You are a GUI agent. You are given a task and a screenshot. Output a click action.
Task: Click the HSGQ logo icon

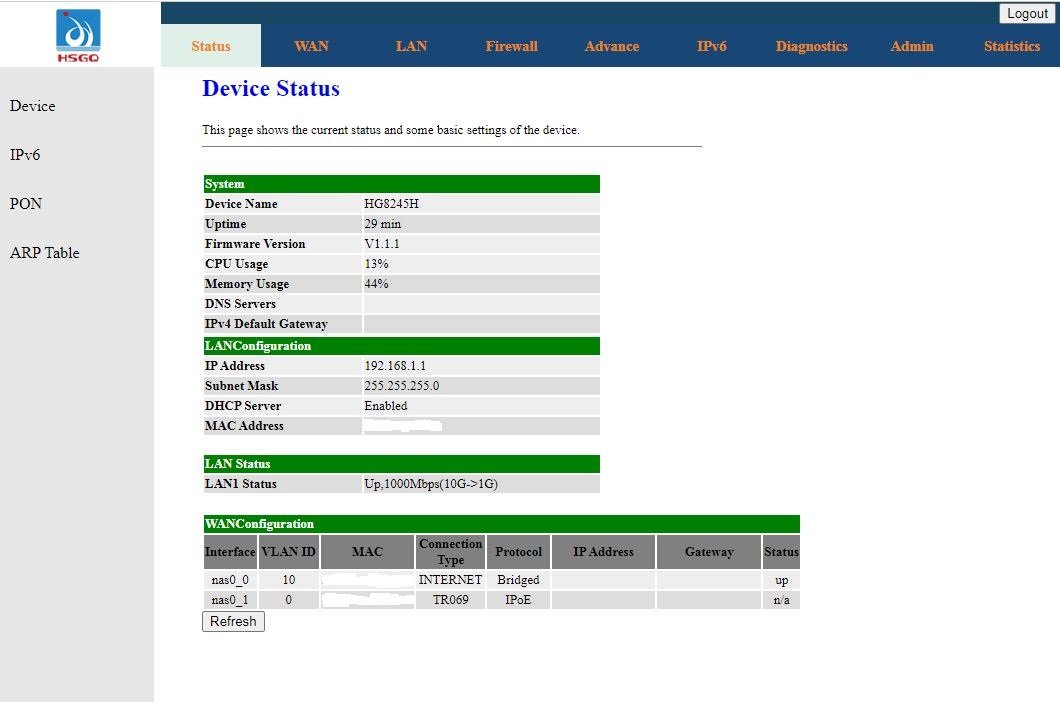(78, 35)
